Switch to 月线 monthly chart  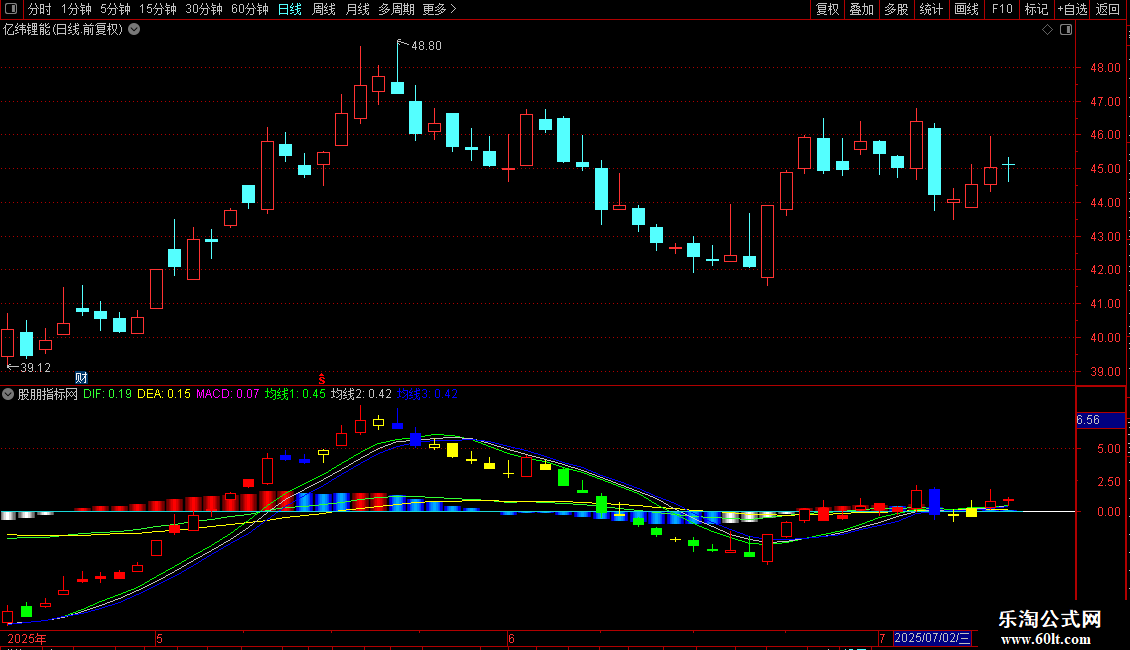[x=357, y=9]
